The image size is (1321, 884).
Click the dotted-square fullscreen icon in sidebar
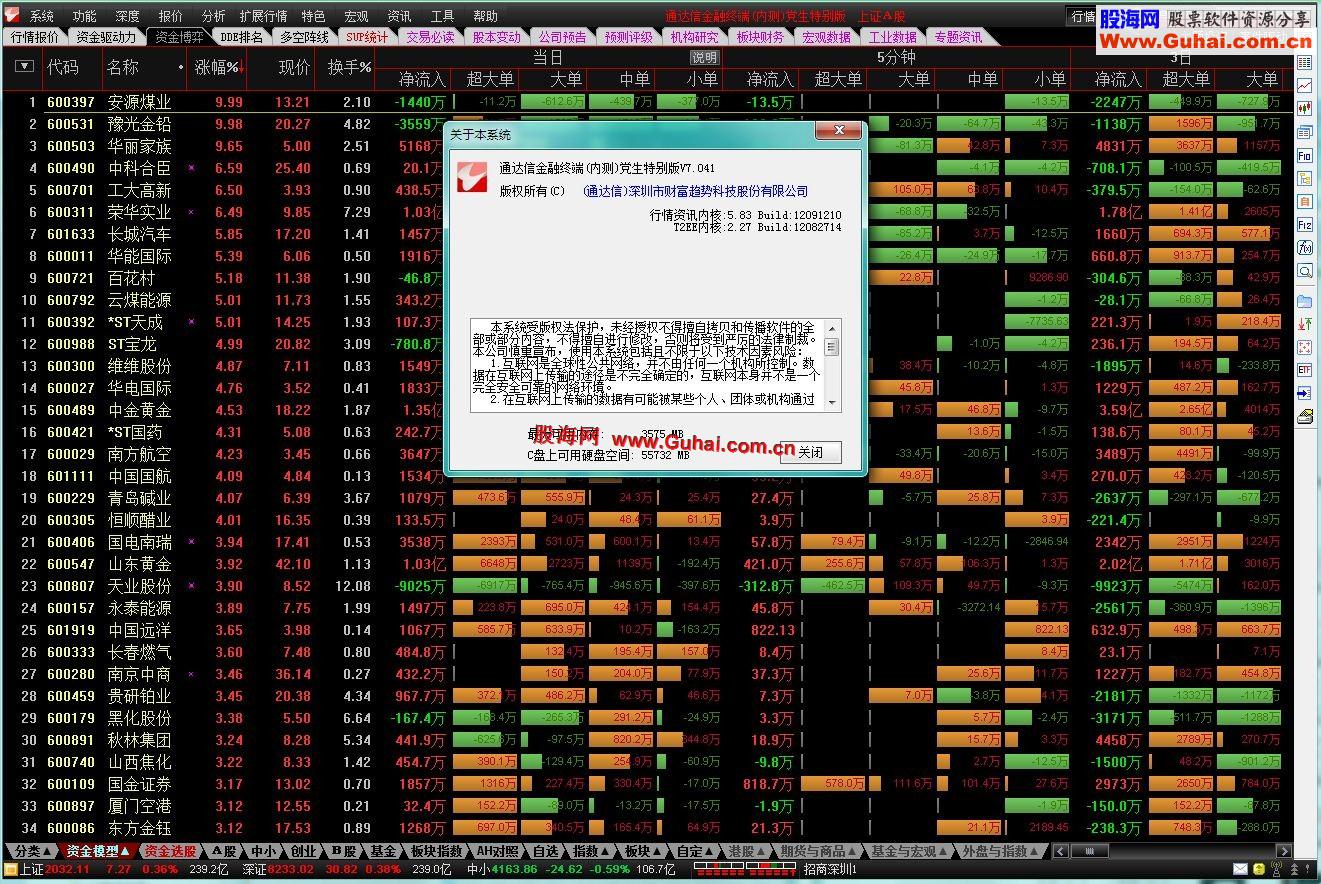1304,347
